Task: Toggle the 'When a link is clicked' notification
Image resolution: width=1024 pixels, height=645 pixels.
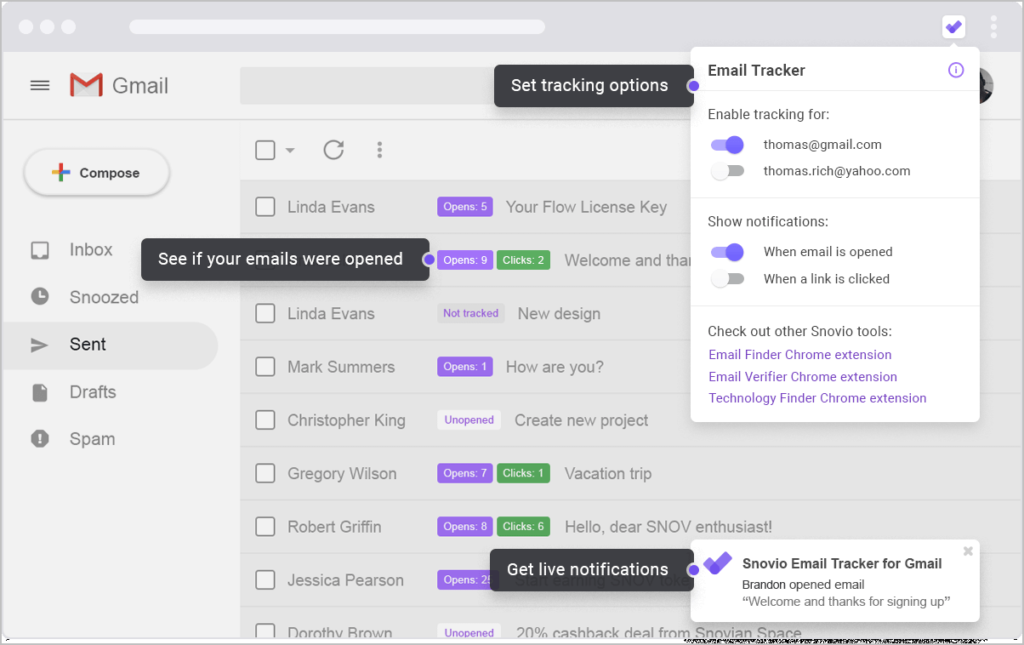Action: tap(728, 279)
